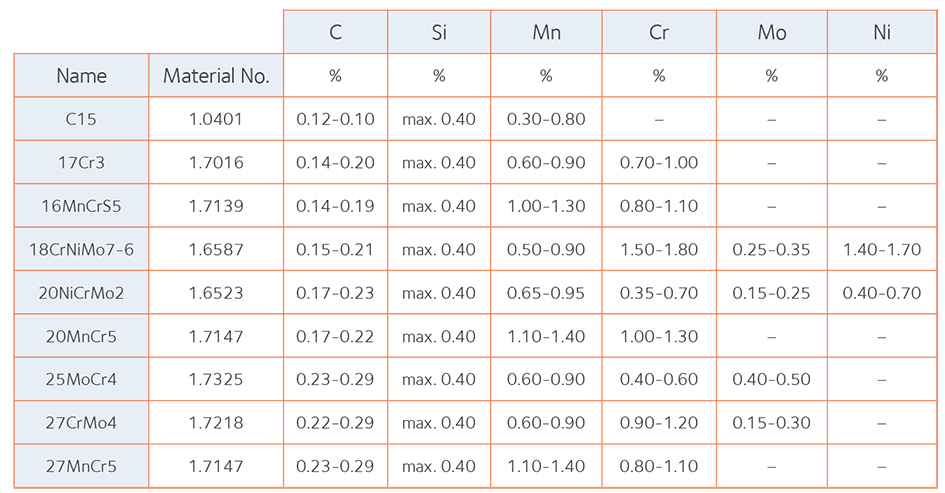Select the Si element header cell

tap(438, 32)
